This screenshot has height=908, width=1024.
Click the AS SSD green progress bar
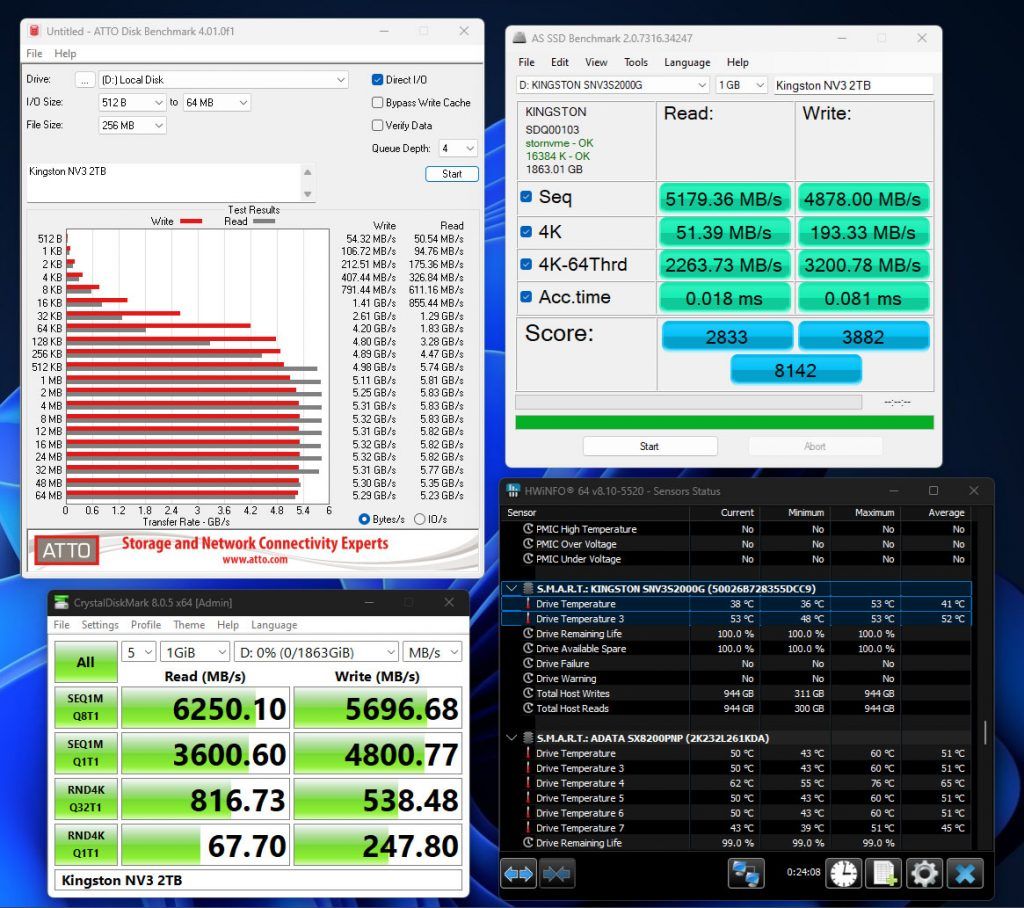click(x=724, y=422)
